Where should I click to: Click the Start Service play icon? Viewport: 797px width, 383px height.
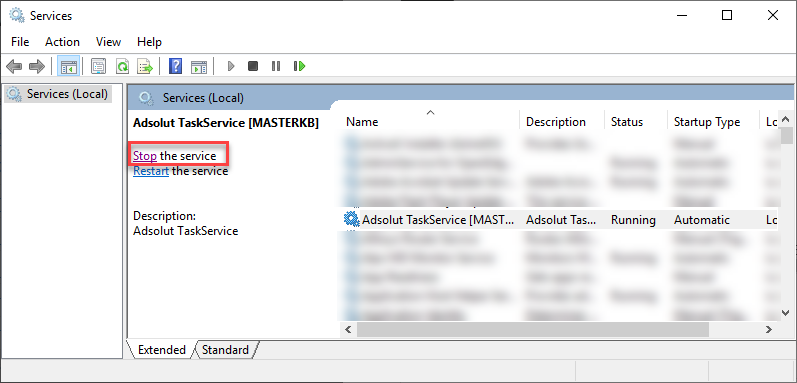point(231,66)
